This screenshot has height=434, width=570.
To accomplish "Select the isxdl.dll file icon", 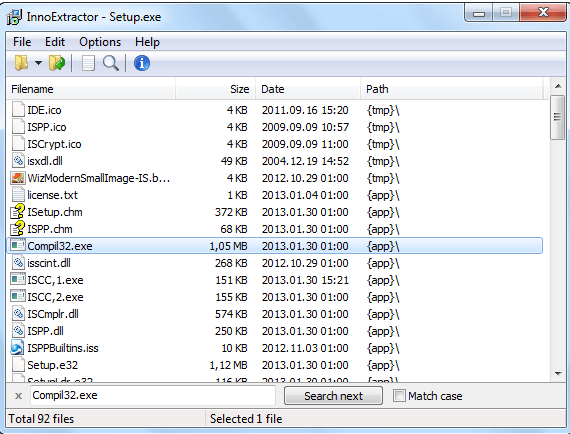I will 18,161.
